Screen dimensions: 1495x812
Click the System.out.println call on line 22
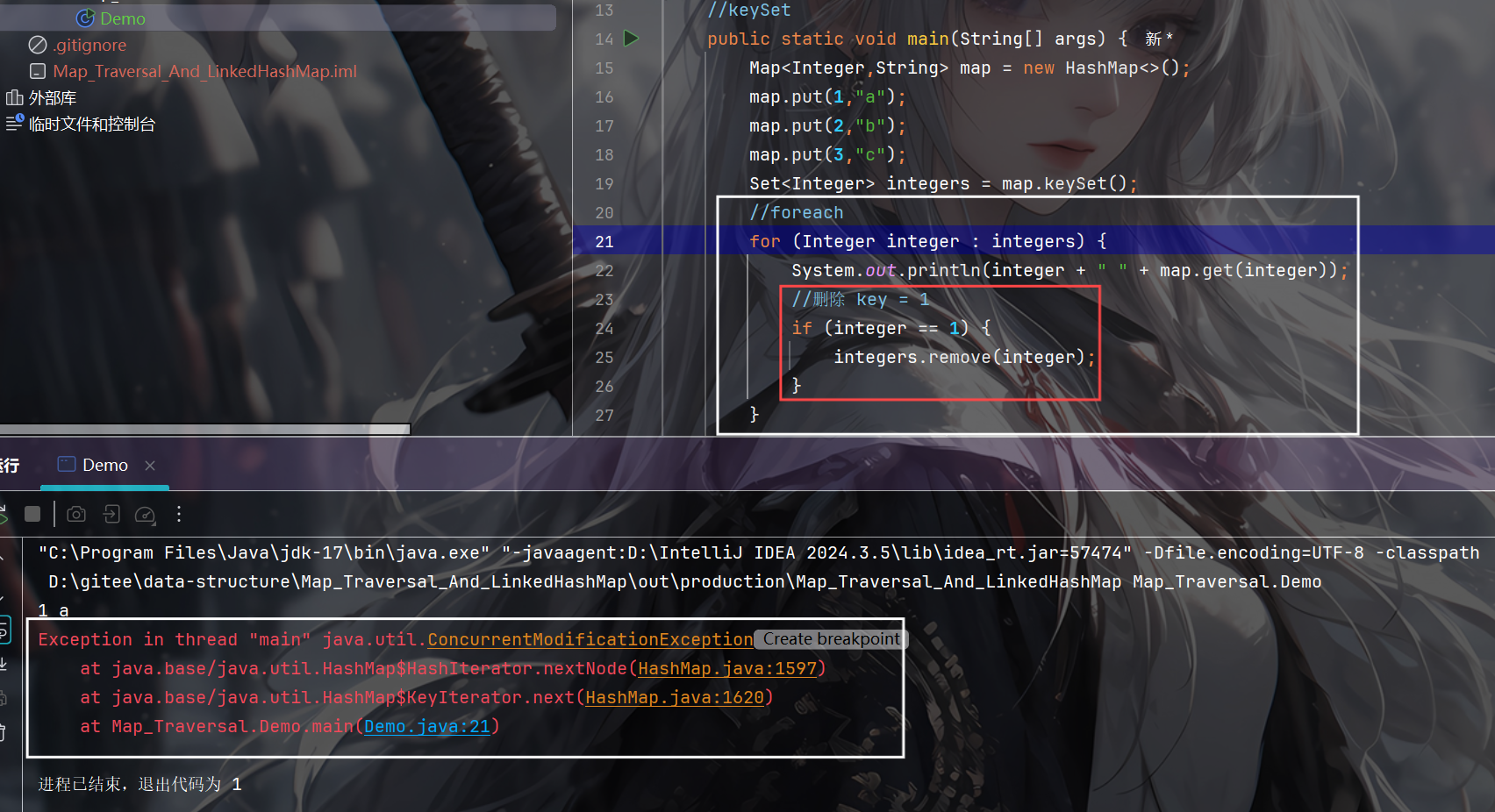1069,270
